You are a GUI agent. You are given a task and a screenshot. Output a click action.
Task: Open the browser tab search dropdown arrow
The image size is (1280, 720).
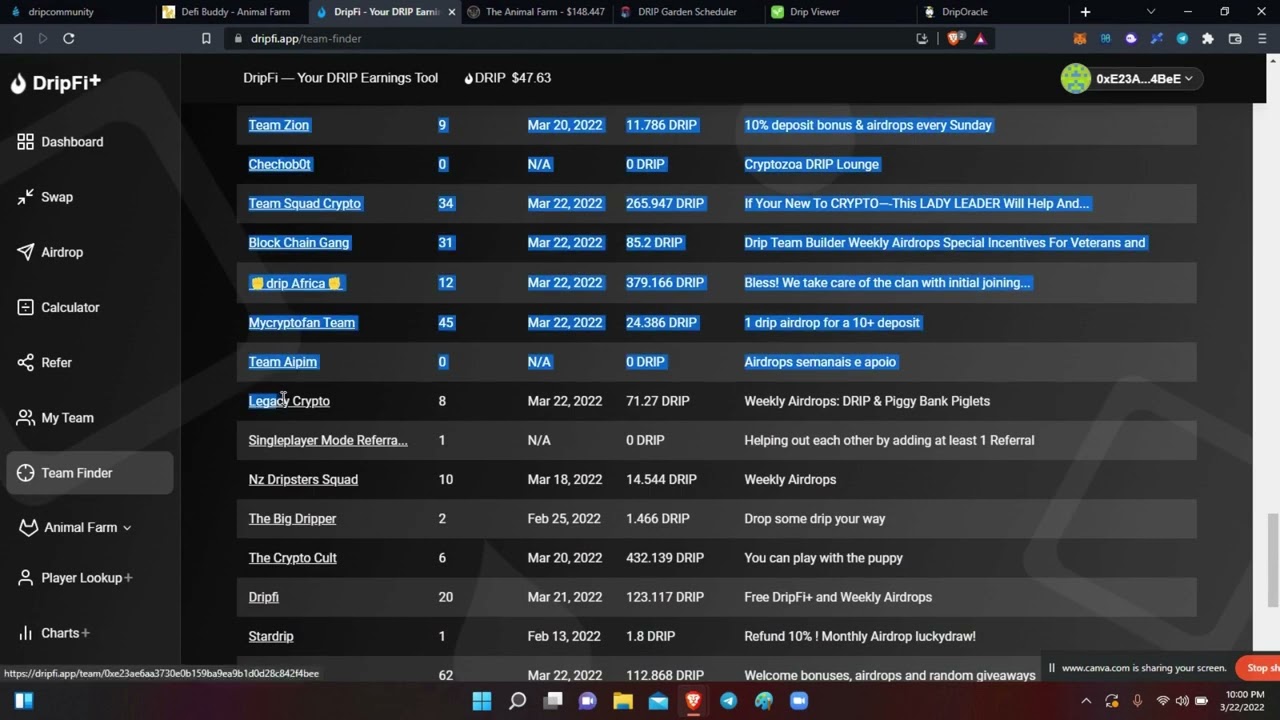(x=1151, y=12)
